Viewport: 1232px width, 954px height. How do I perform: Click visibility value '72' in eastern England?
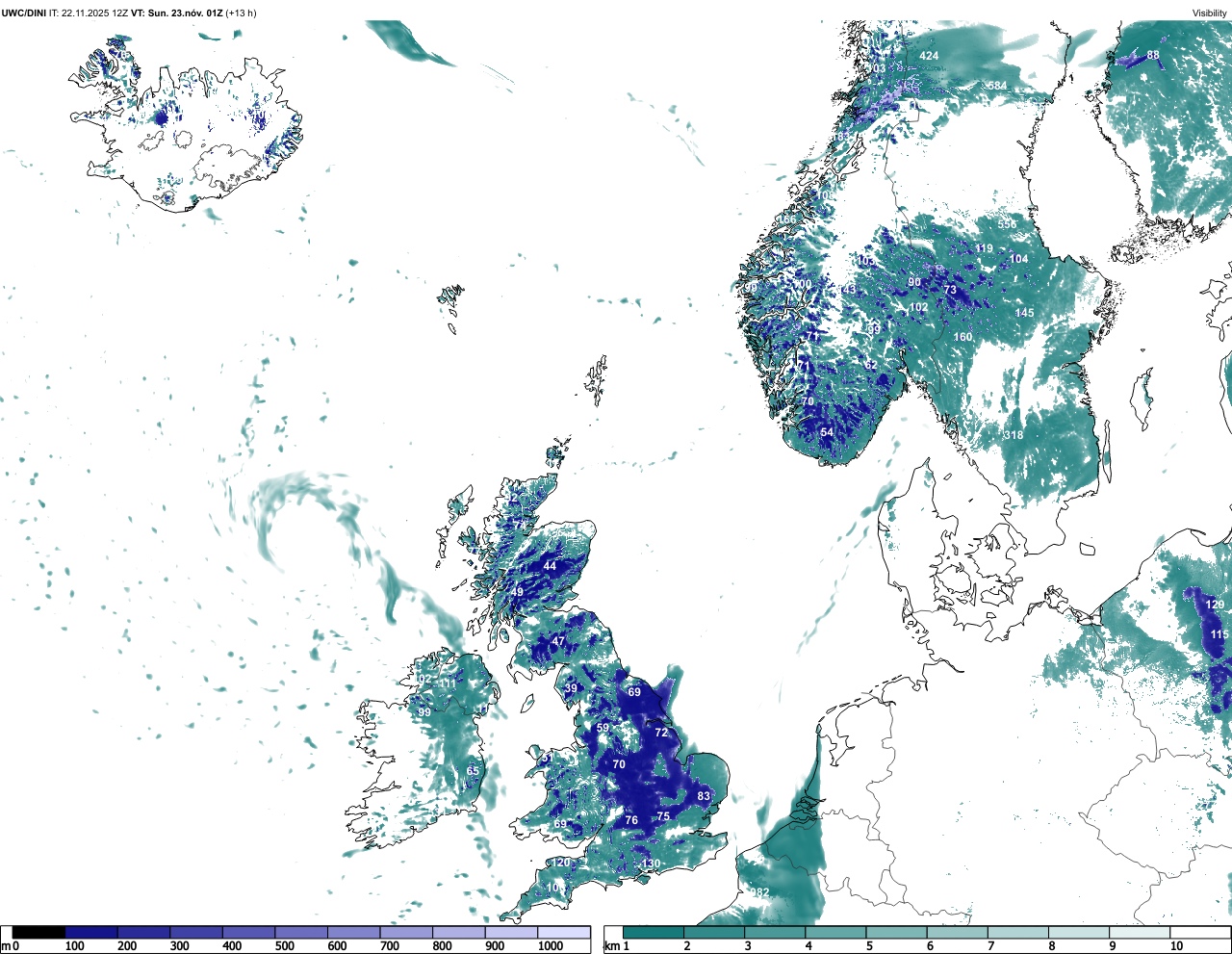point(661,733)
